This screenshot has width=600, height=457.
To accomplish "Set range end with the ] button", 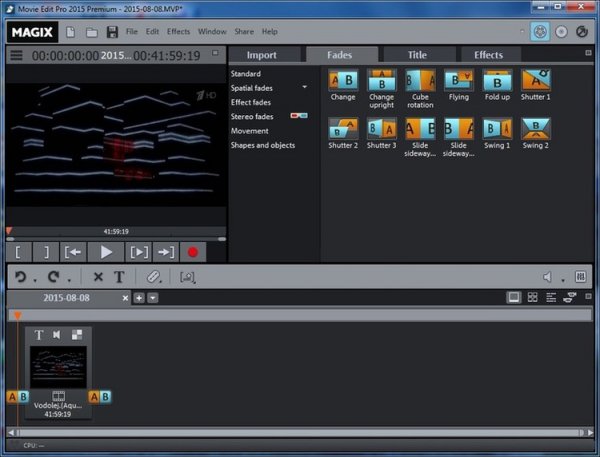I will [x=46, y=252].
